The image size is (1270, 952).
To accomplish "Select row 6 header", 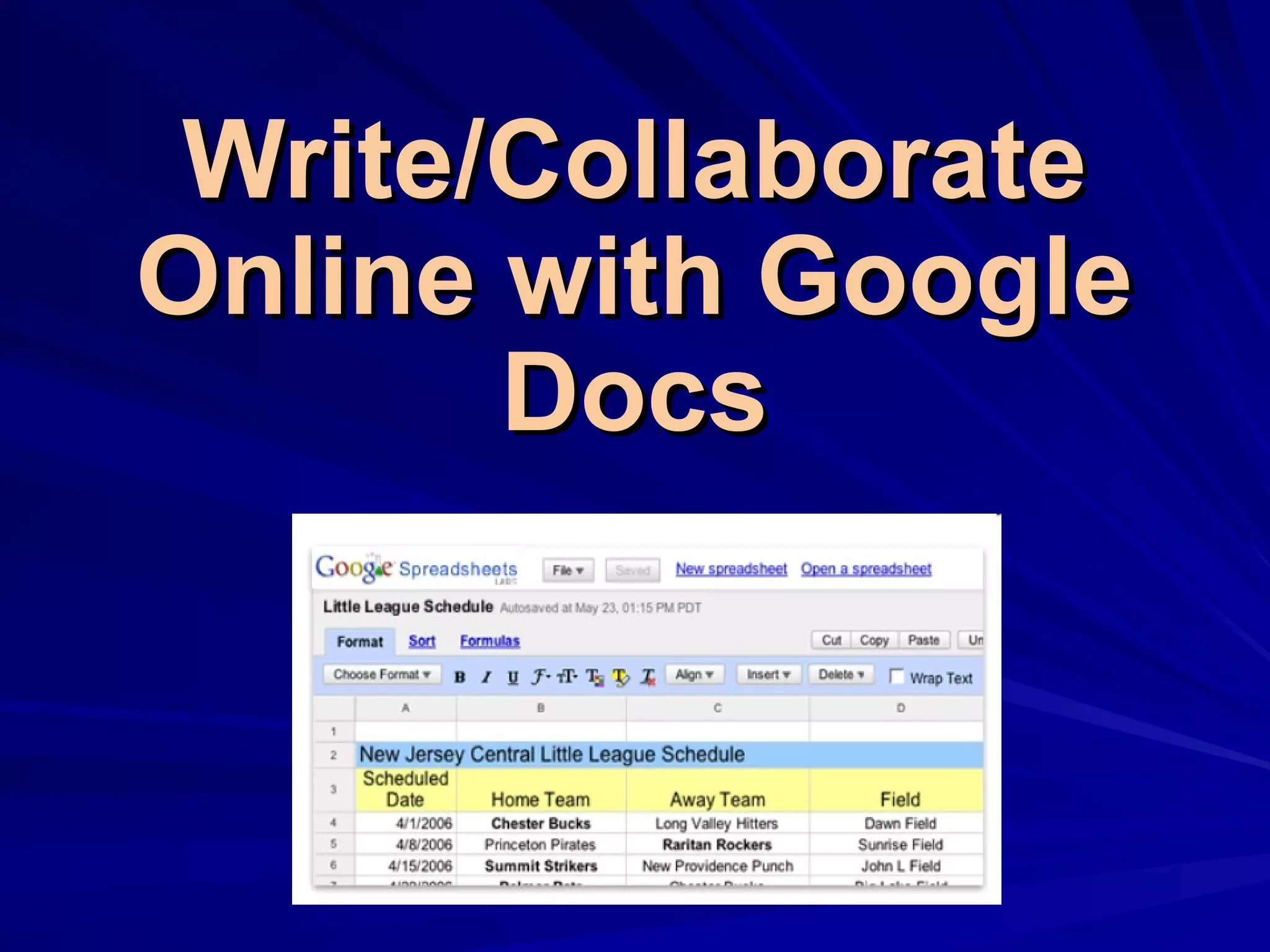I will pyautogui.click(x=334, y=865).
